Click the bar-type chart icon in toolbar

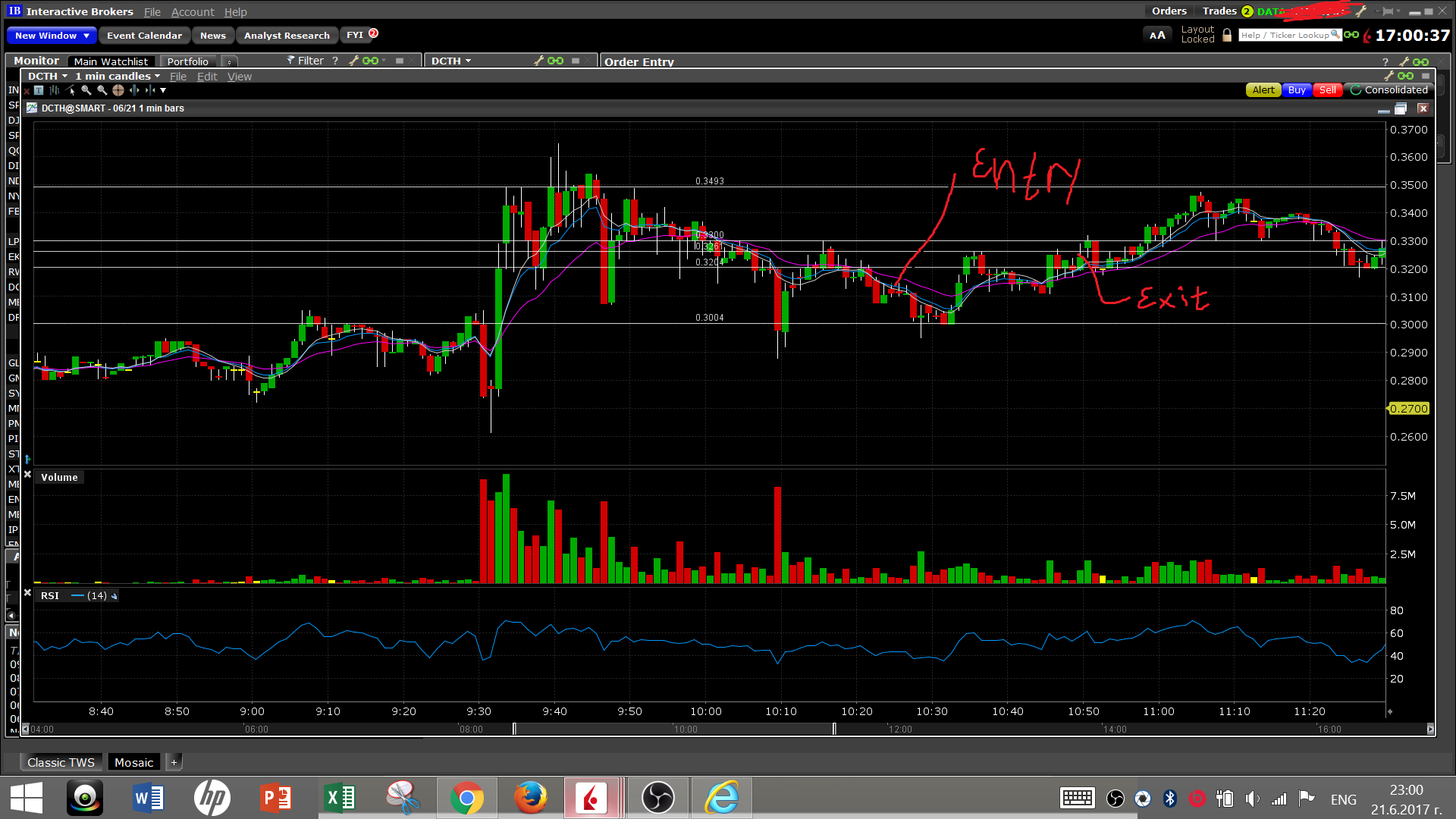pyautogui.click(x=55, y=90)
